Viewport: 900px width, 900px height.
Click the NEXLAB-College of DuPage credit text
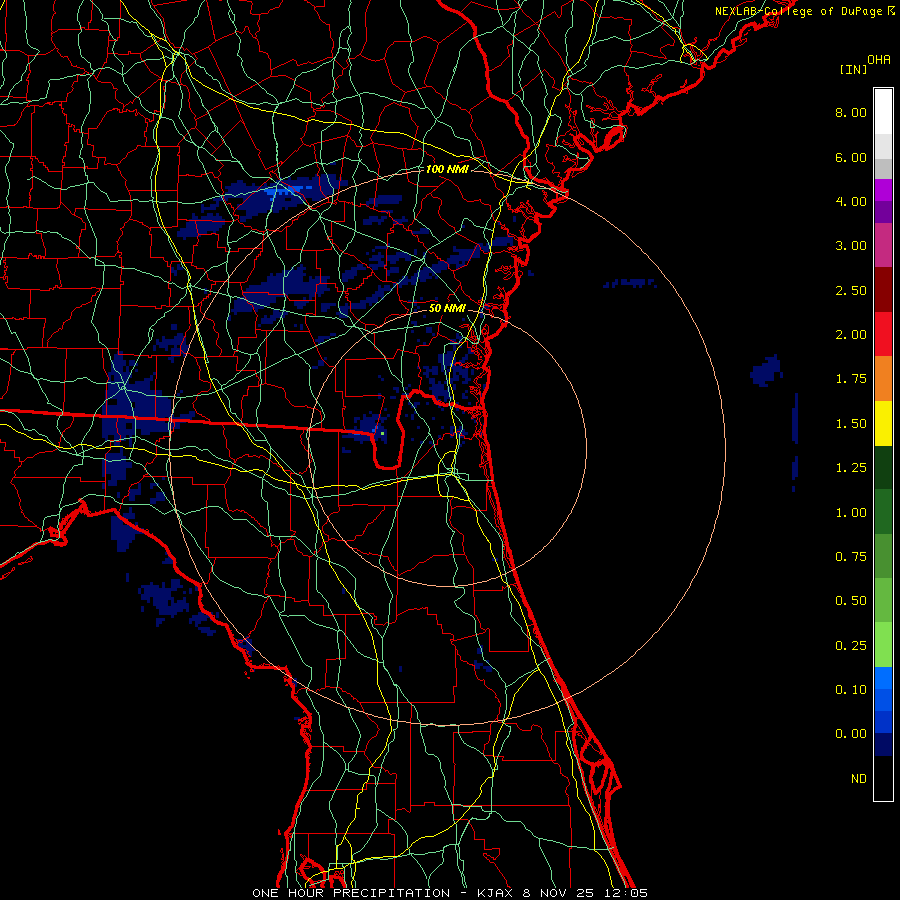click(798, 11)
